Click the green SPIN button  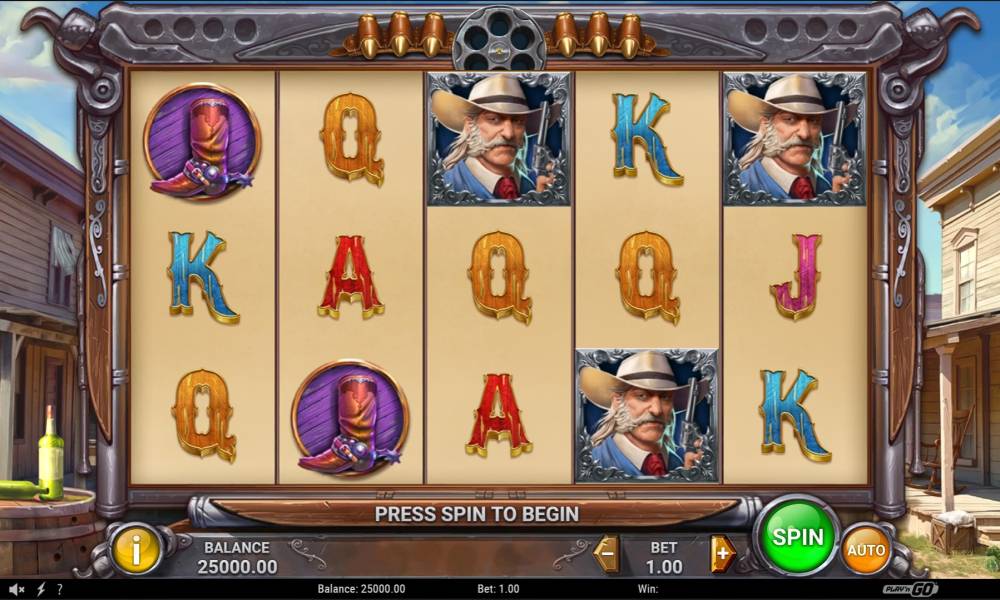(798, 536)
